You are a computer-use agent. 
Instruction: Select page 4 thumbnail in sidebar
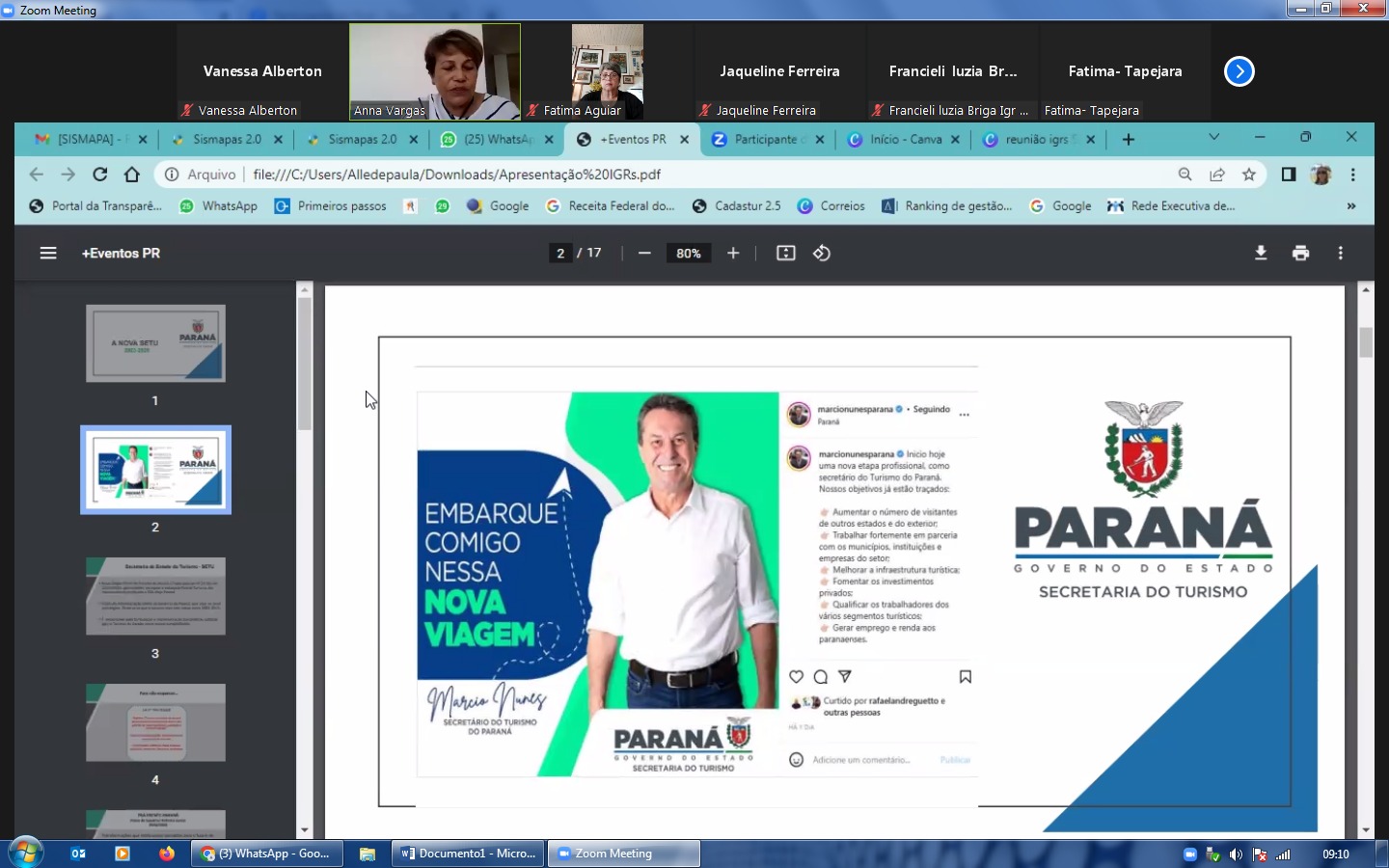click(x=155, y=722)
